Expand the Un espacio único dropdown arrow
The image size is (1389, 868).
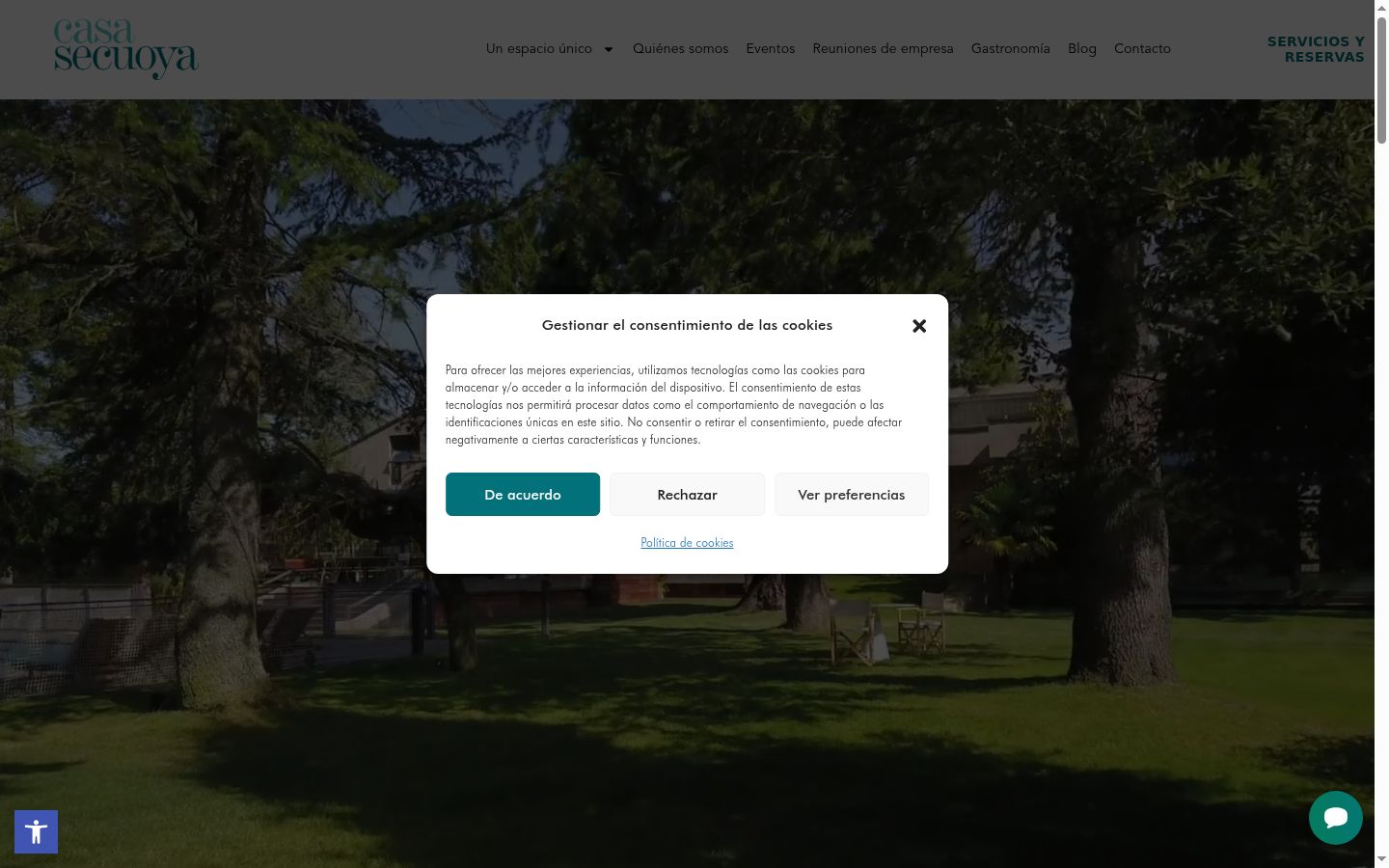609,49
